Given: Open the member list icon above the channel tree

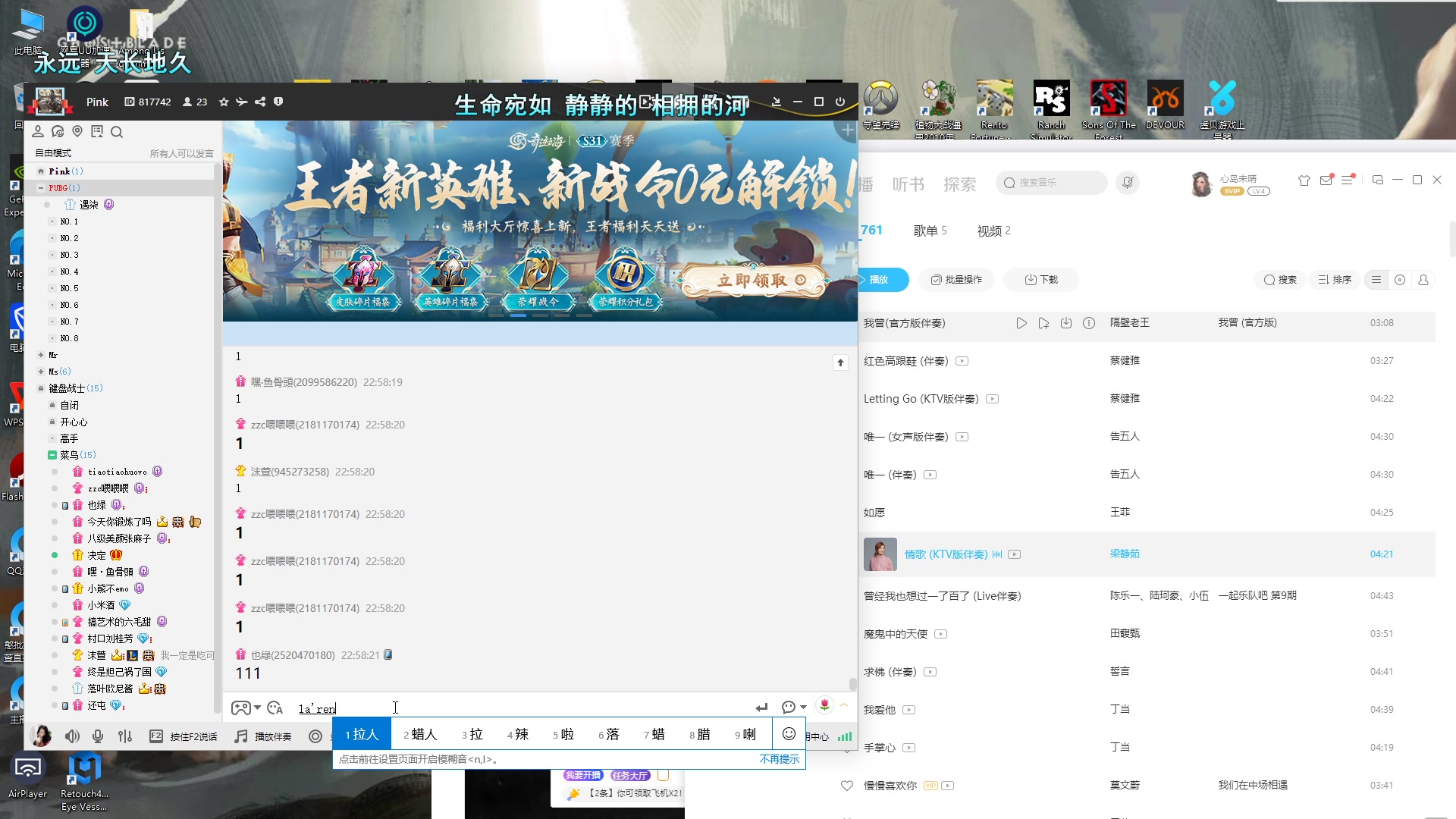Looking at the screenshot, I should pos(38,132).
